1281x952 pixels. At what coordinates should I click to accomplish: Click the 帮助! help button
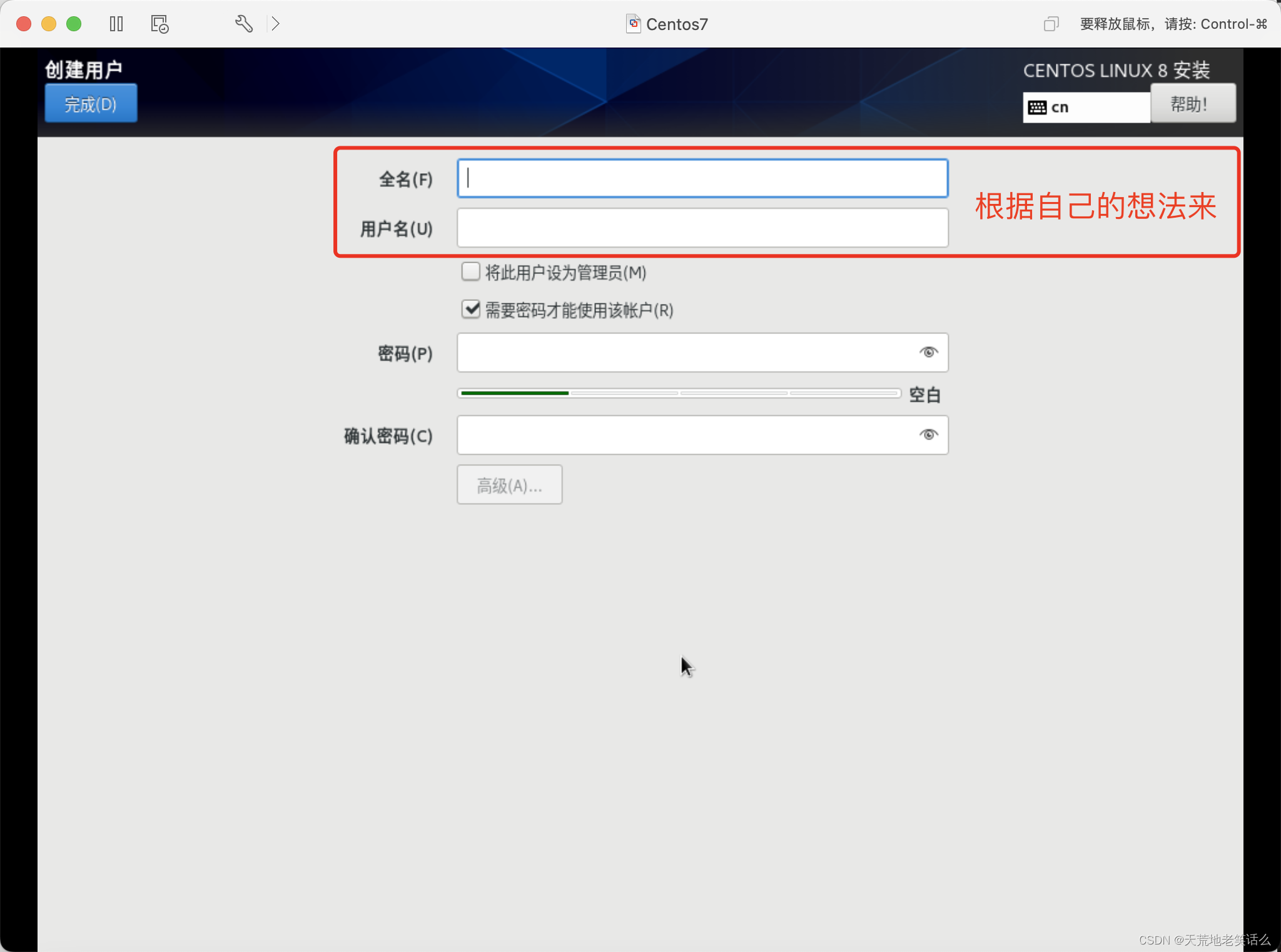pos(1193,104)
